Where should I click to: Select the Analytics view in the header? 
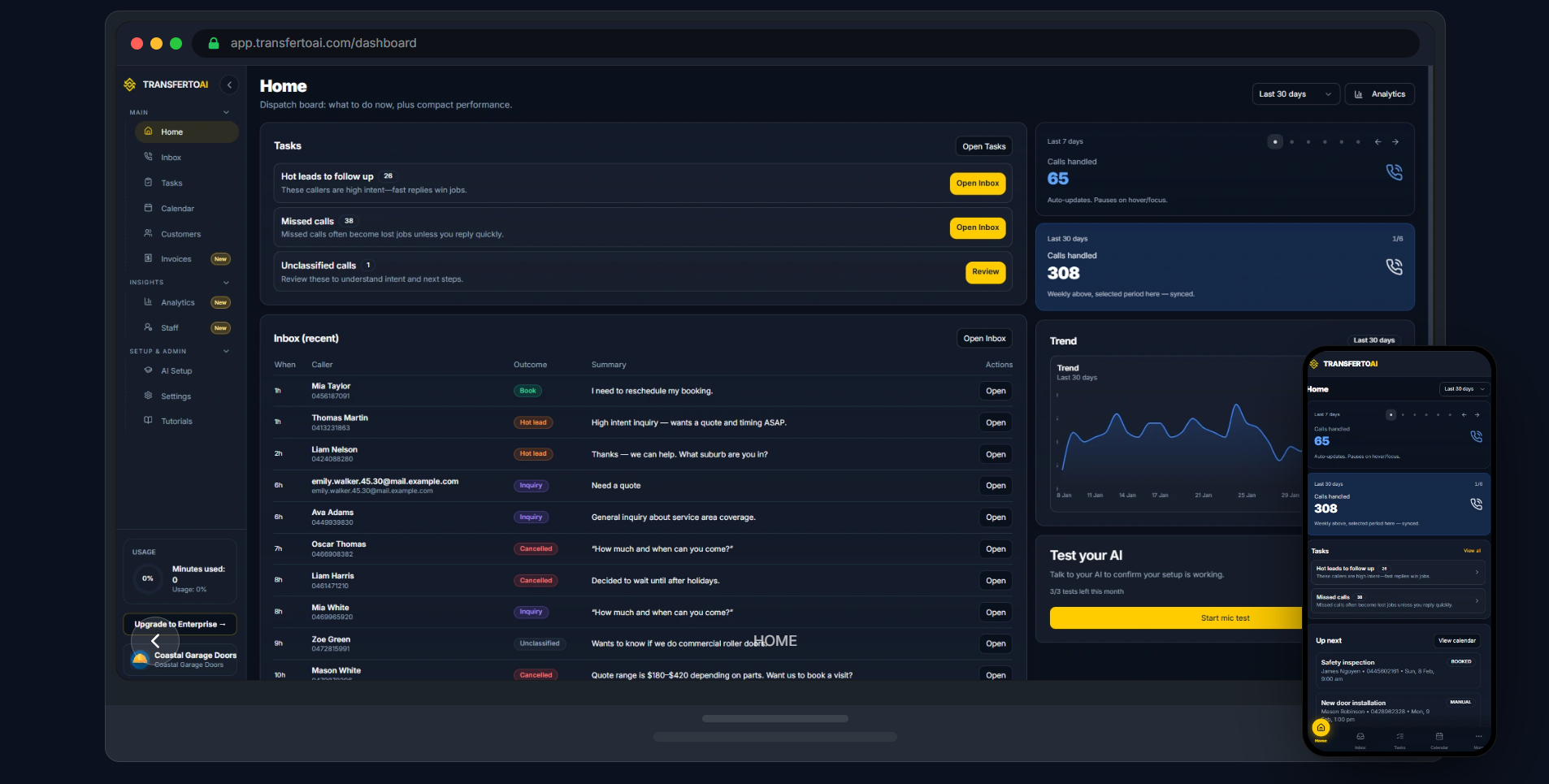[1380, 93]
